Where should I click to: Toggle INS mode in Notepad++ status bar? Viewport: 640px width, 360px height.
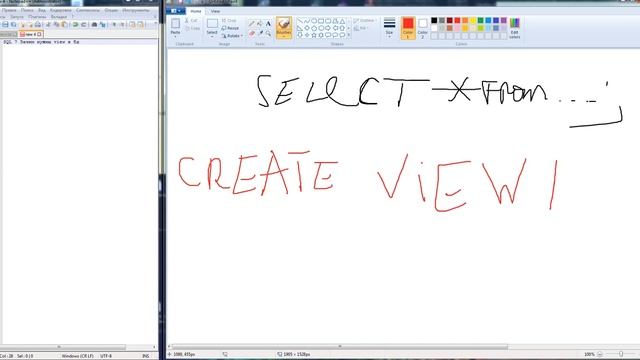coord(145,356)
